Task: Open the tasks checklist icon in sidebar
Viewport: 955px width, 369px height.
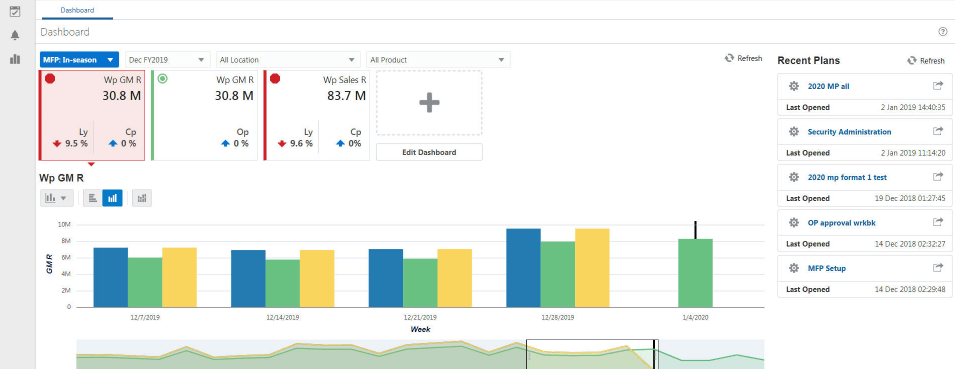Action: click(x=15, y=11)
